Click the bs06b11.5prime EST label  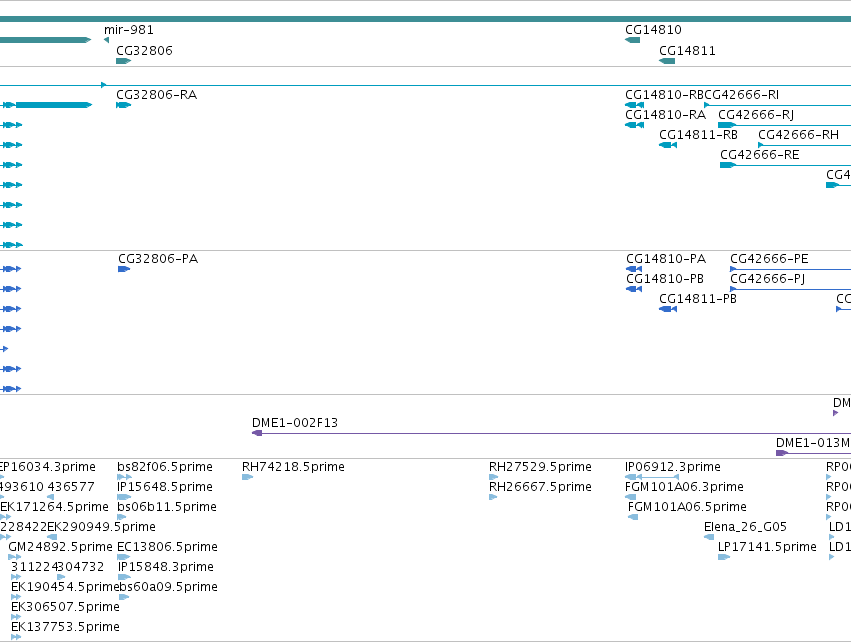coord(167,507)
